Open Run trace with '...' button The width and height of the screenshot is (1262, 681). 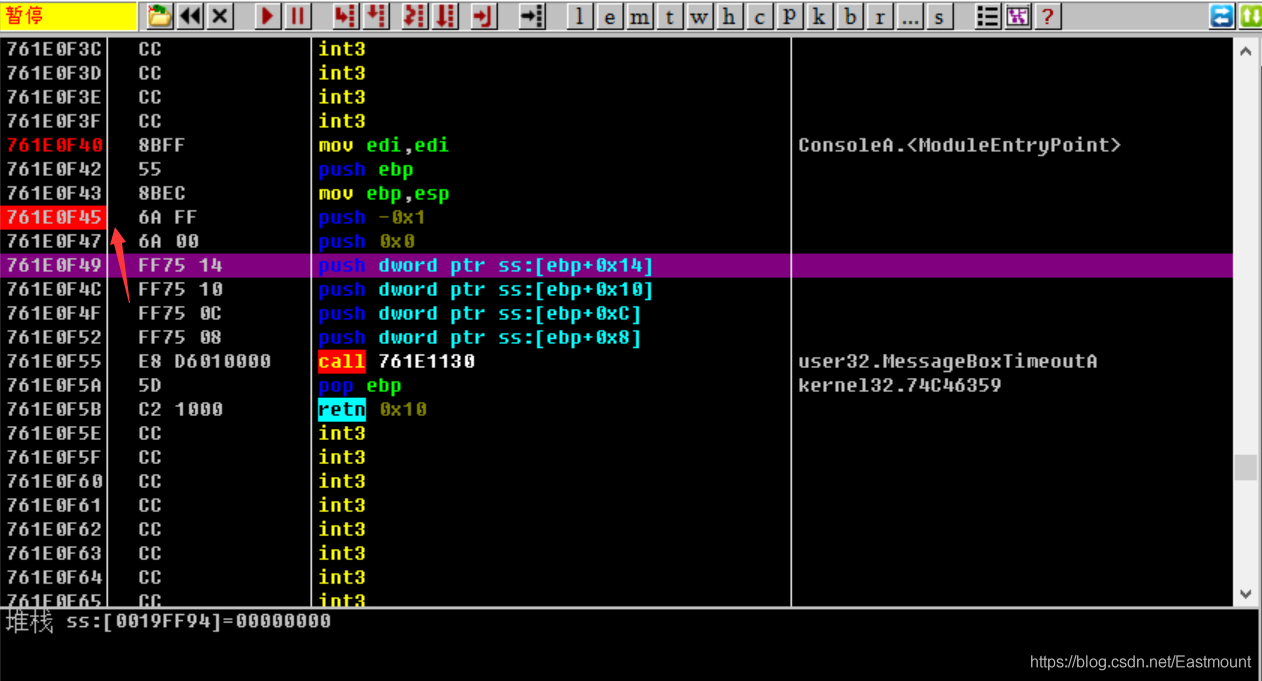point(910,17)
